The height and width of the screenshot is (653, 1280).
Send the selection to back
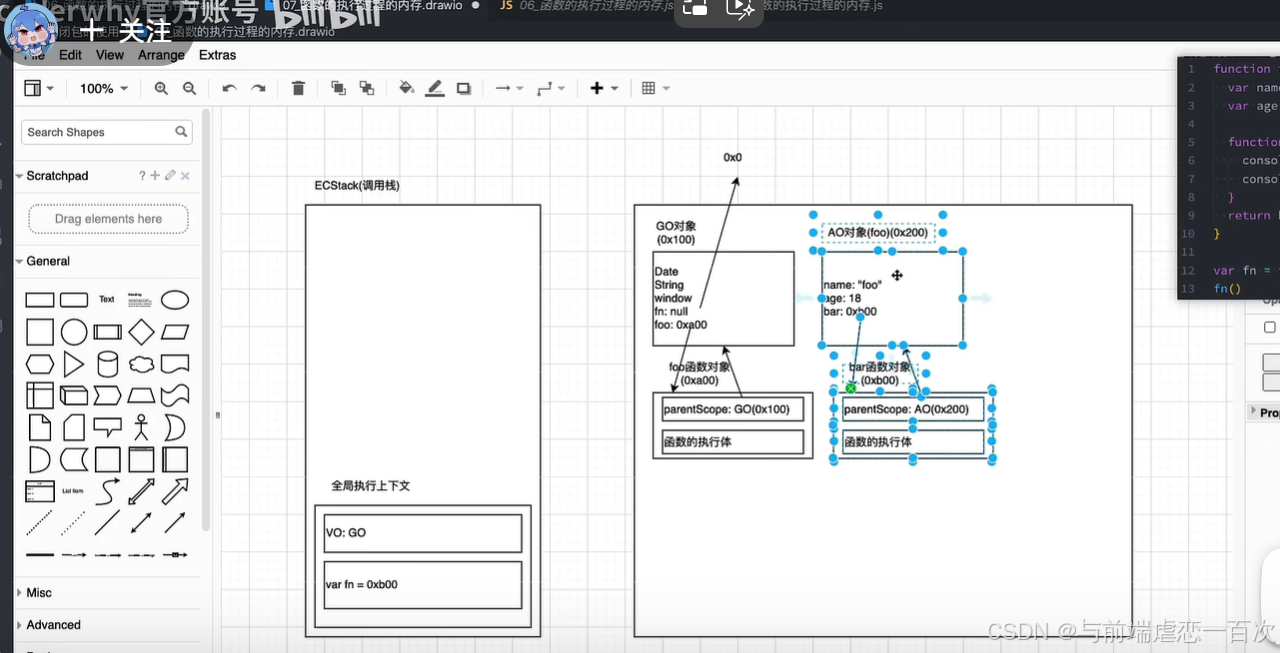click(x=366, y=88)
